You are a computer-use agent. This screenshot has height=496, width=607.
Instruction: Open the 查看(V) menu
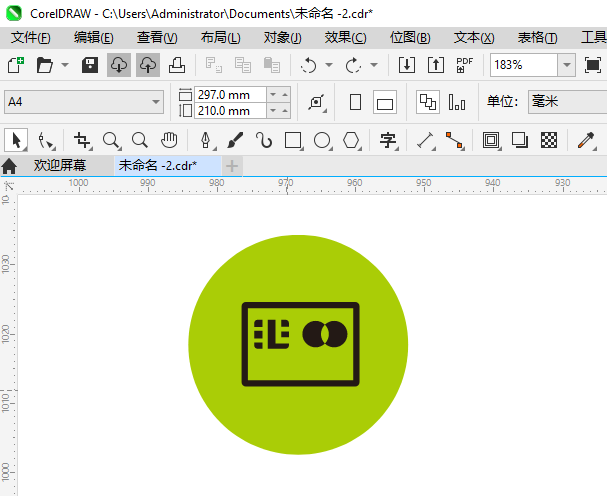click(157, 38)
